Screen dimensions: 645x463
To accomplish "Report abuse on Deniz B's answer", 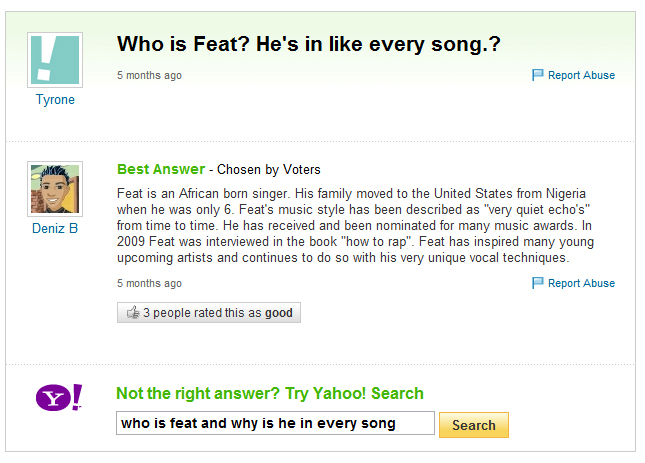I will tap(581, 283).
